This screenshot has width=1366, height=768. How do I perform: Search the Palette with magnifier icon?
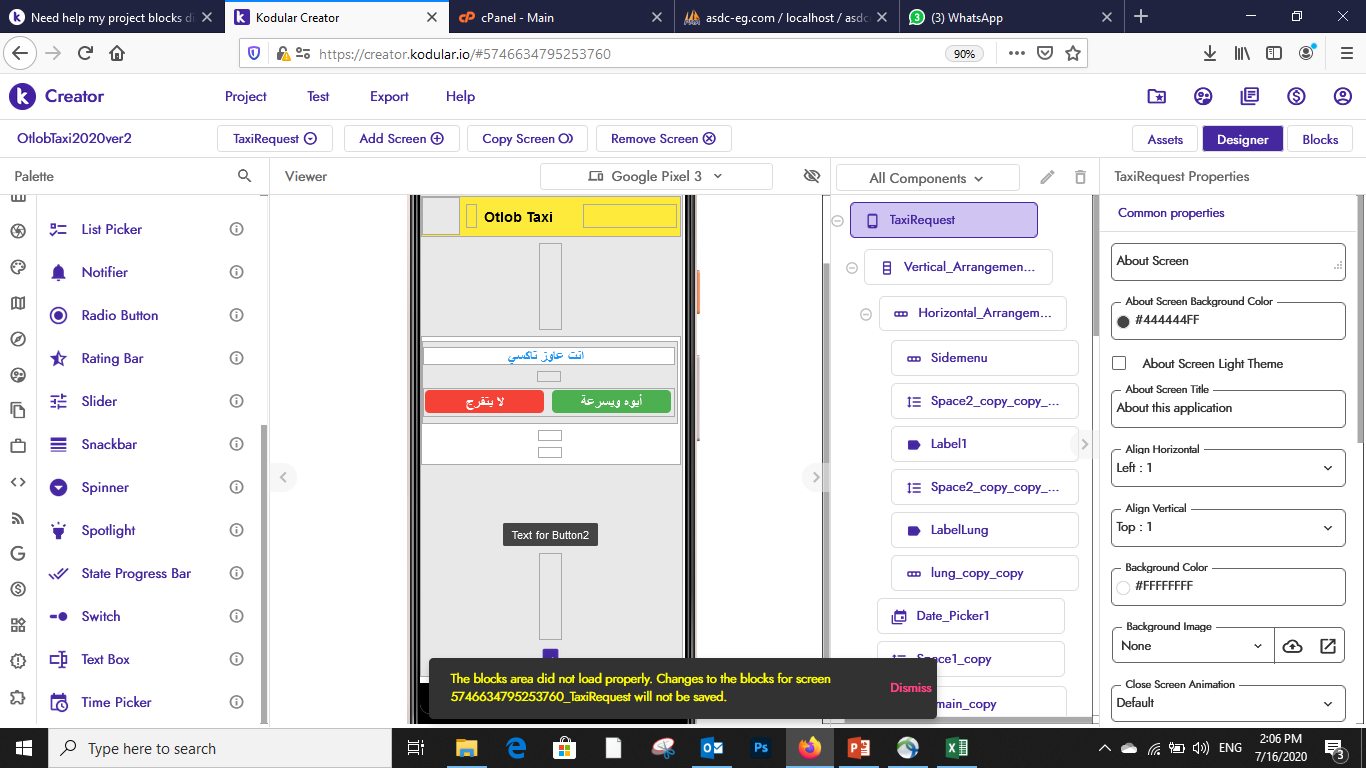pos(244,176)
